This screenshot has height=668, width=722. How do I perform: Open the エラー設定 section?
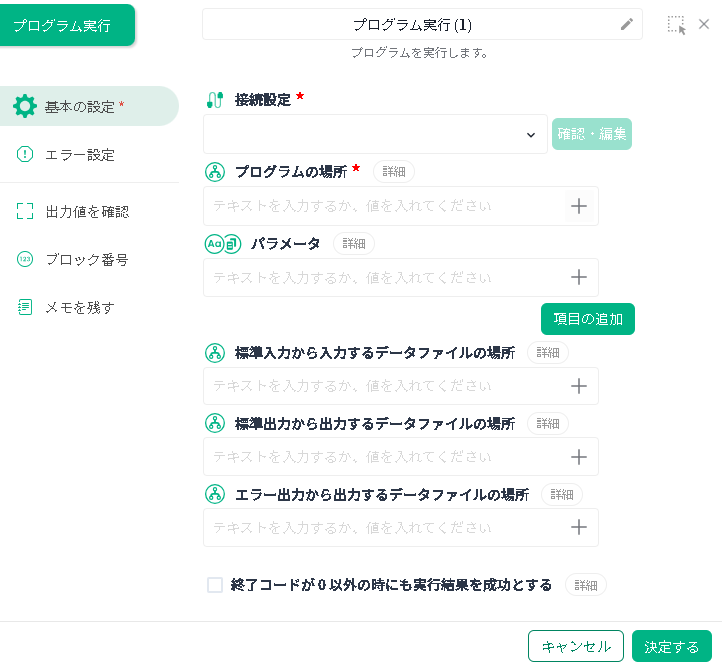[x=65, y=155]
